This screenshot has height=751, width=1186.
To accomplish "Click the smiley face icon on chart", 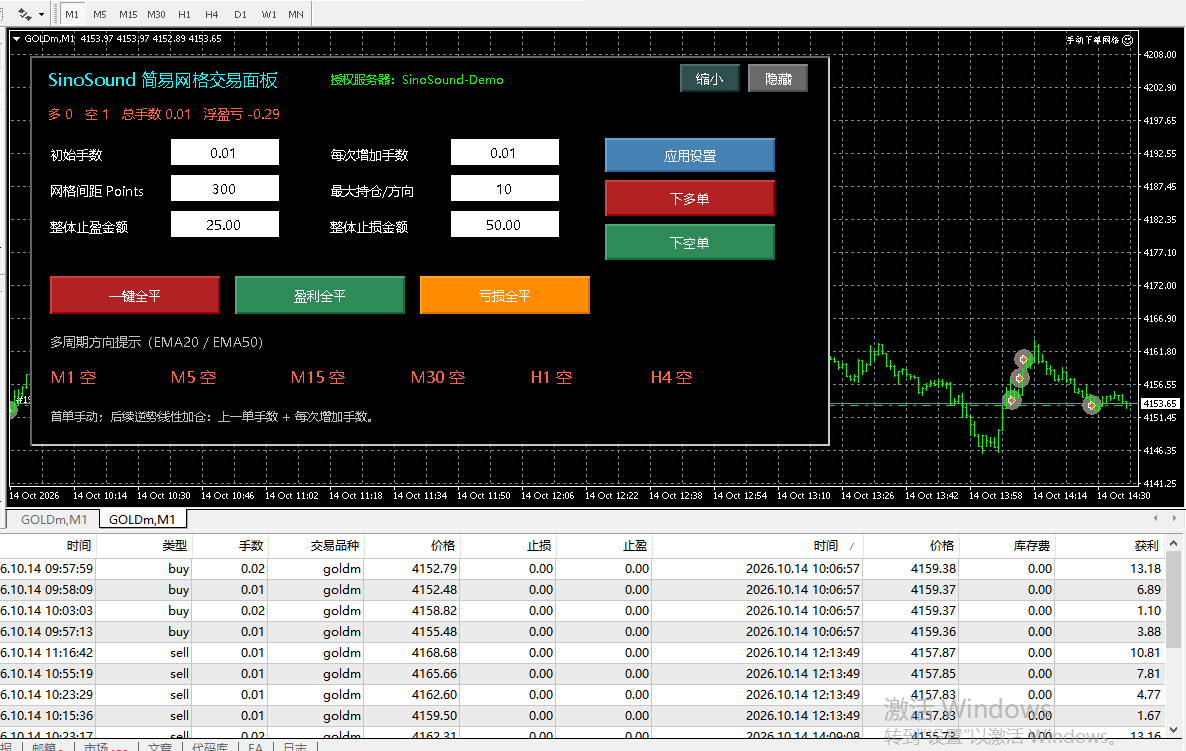I will pyautogui.click(x=1128, y=40).
